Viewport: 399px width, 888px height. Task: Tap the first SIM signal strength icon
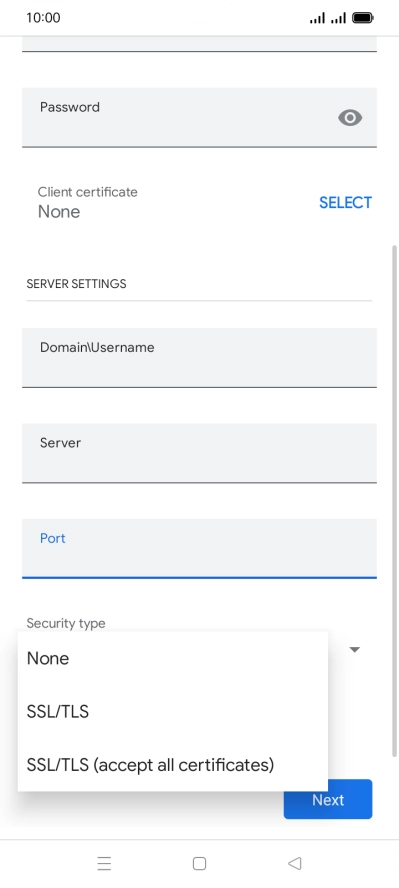coord(318,18)
